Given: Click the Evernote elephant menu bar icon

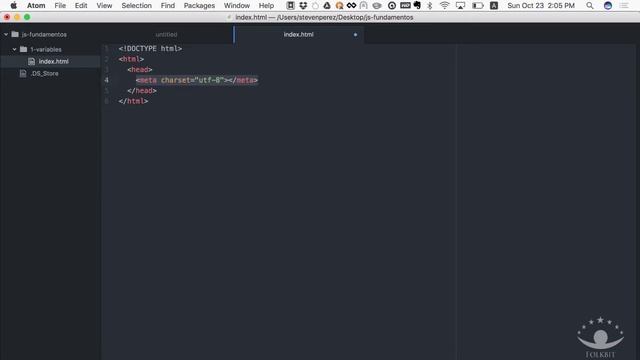Looking at the screenshot, I should point(417,5).
